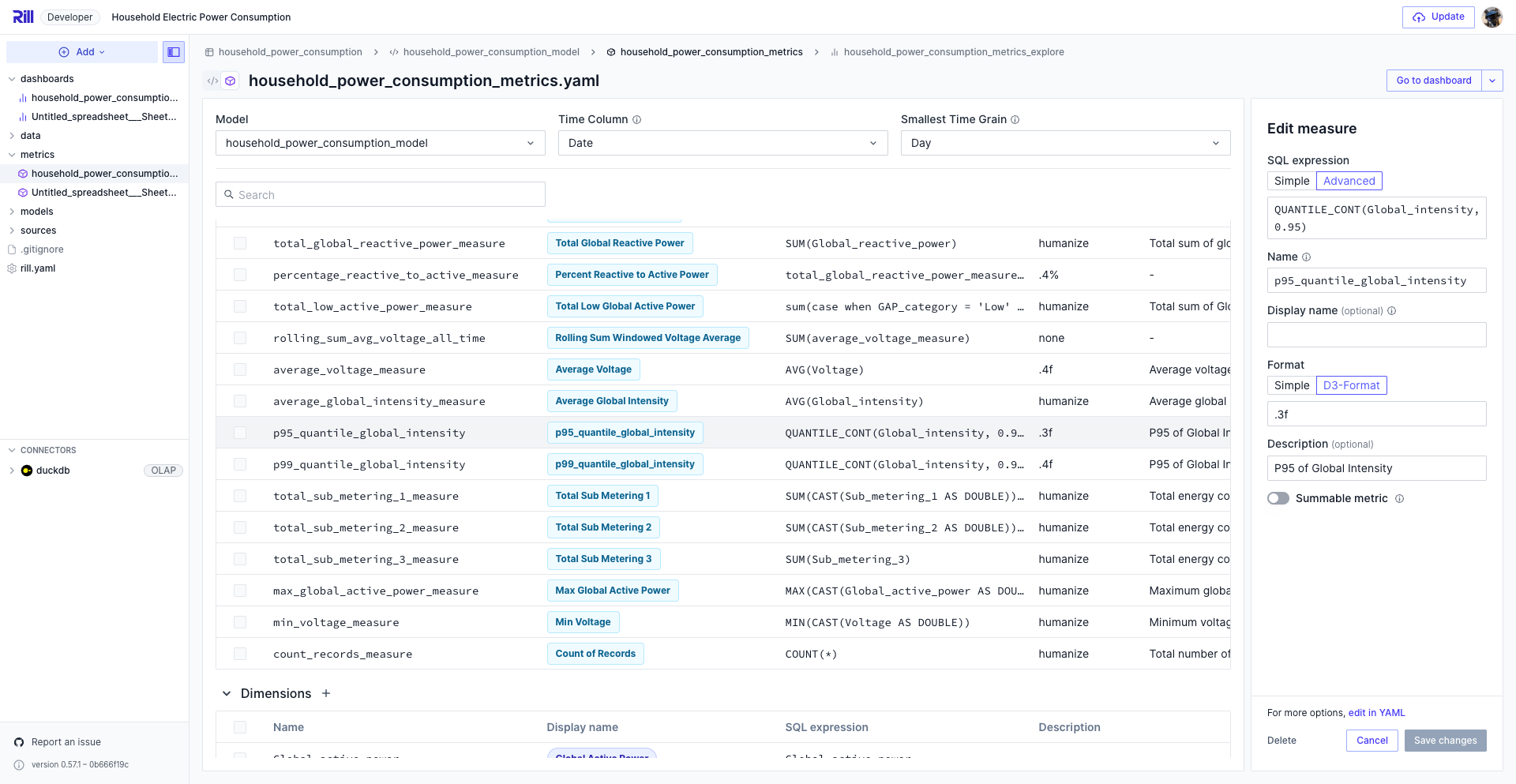Click the Summable metric info icon
Screen dimensions: 1516x784
[x=1399, y=499]
